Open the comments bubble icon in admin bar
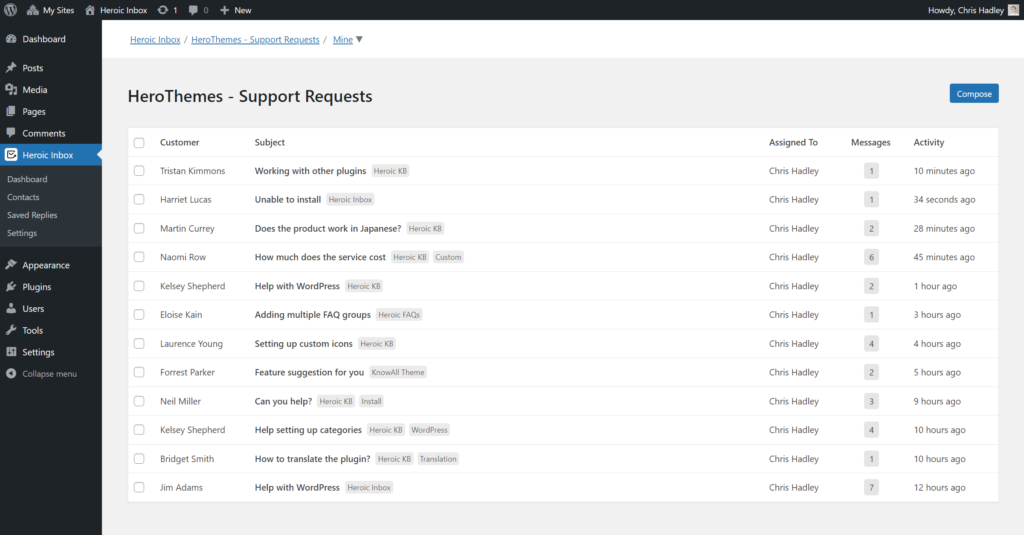The width and height of the screenshot is (1024, 535). [193, 10]
